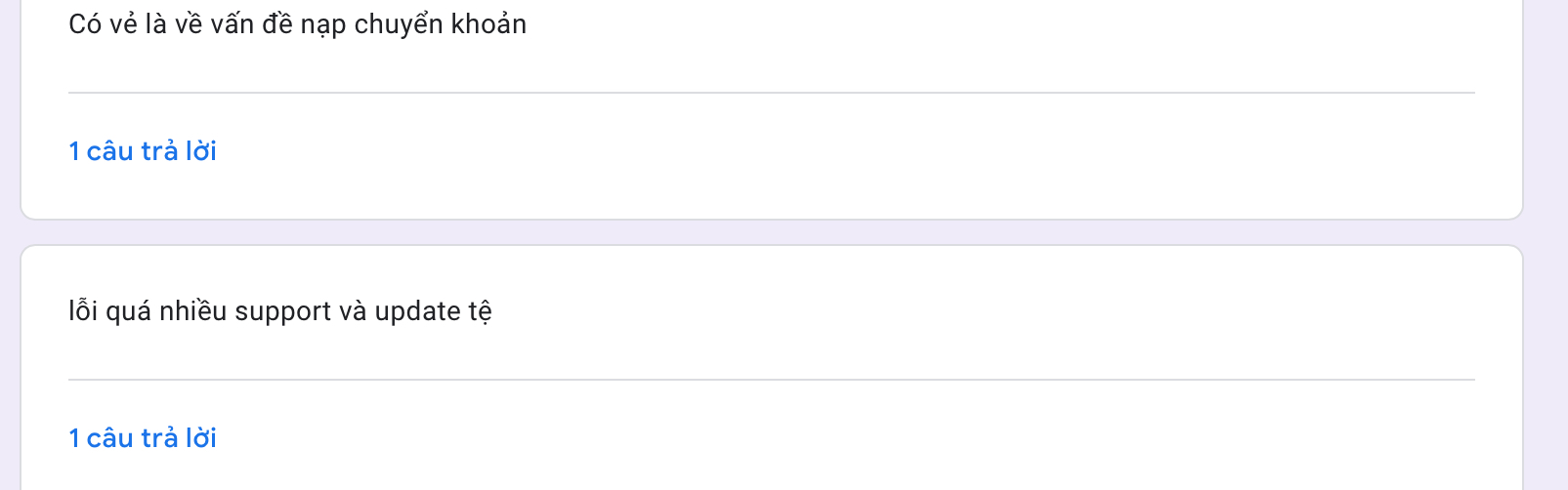
Task: Click the word "quá" in the second response
Action: point(128,312)
